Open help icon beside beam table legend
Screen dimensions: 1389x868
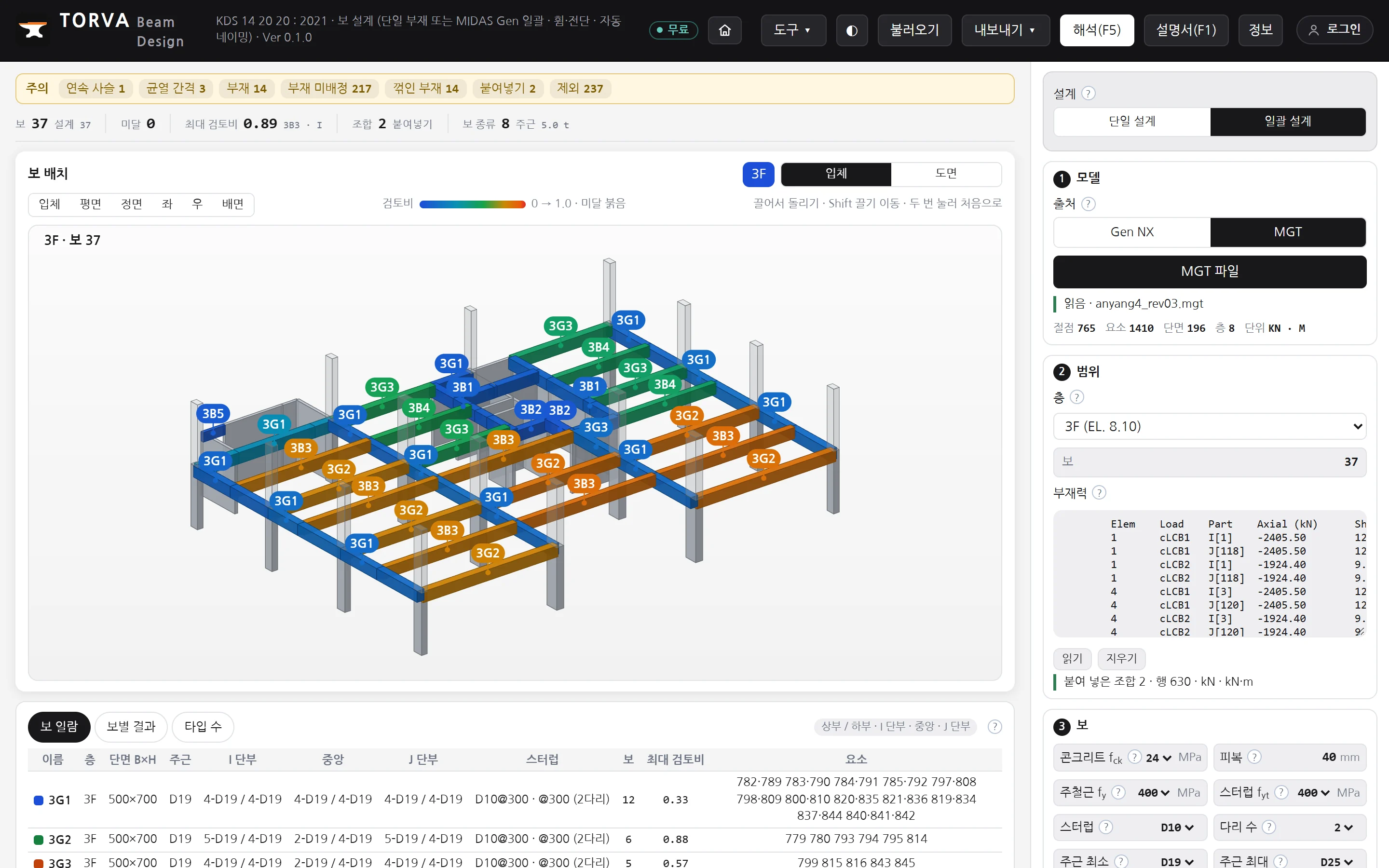click(x=994, y=726)
